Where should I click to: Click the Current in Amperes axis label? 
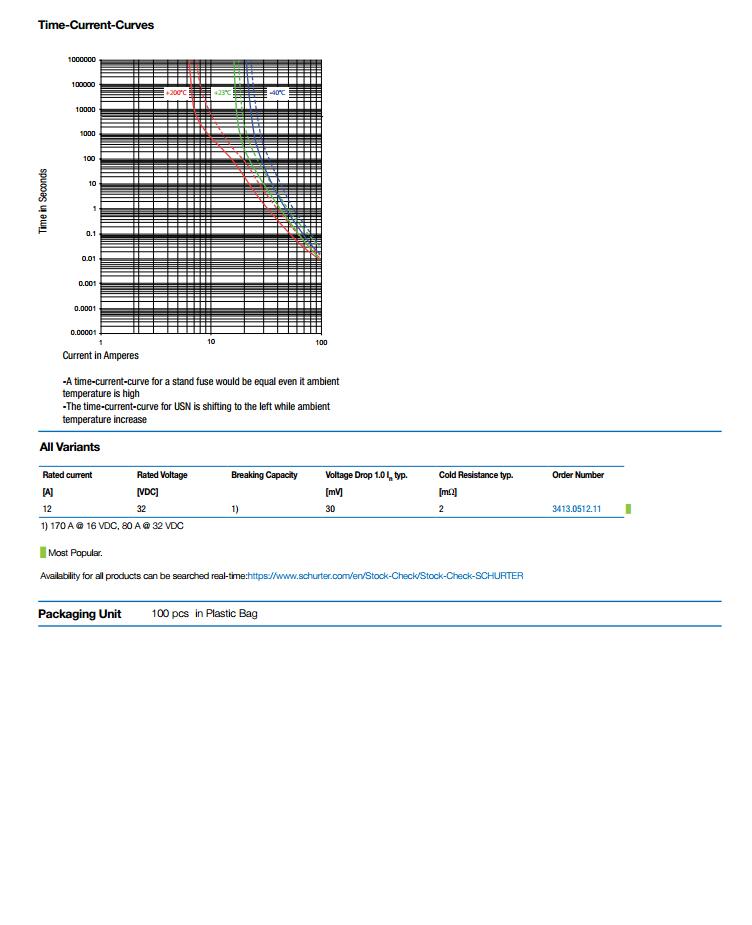pos(101,356)
